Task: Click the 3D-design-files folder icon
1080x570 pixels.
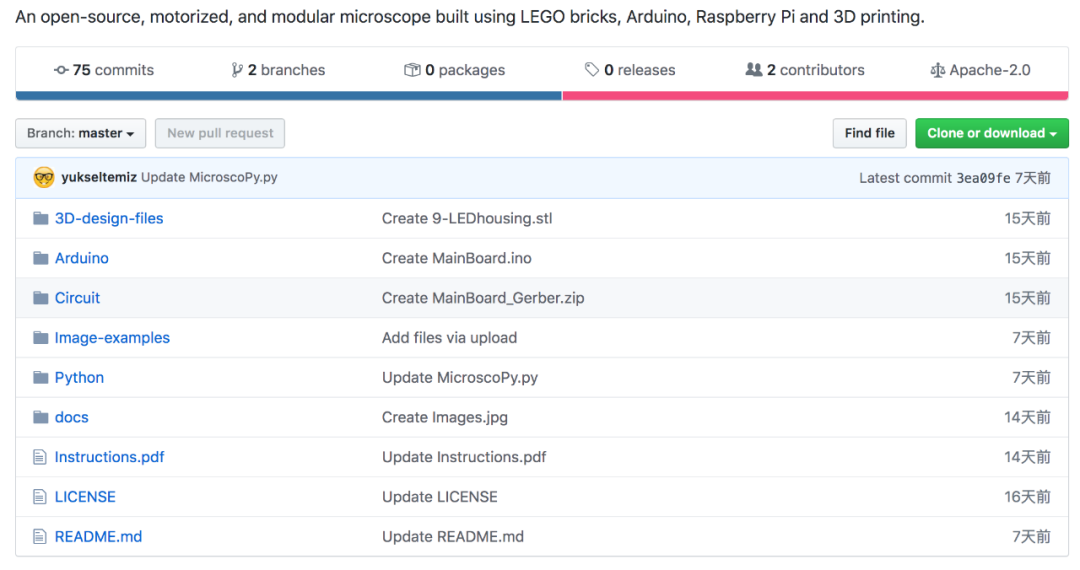Action: 40,218
